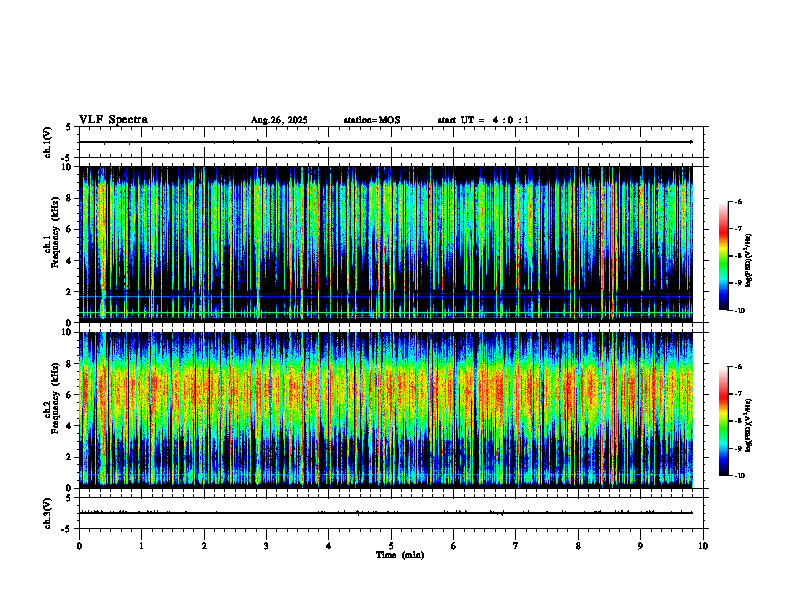Click the ch.2 spectrogram color bar
792x612 pixels.
[724, 421]
